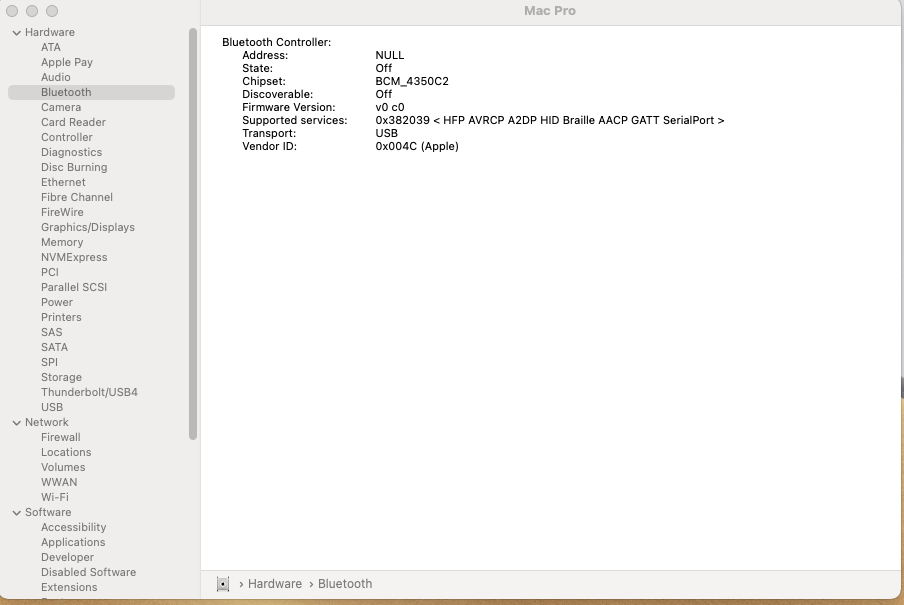Select Volumes under Network
Viewport: 904px width, 605px height.
click(x=63, y=467)
